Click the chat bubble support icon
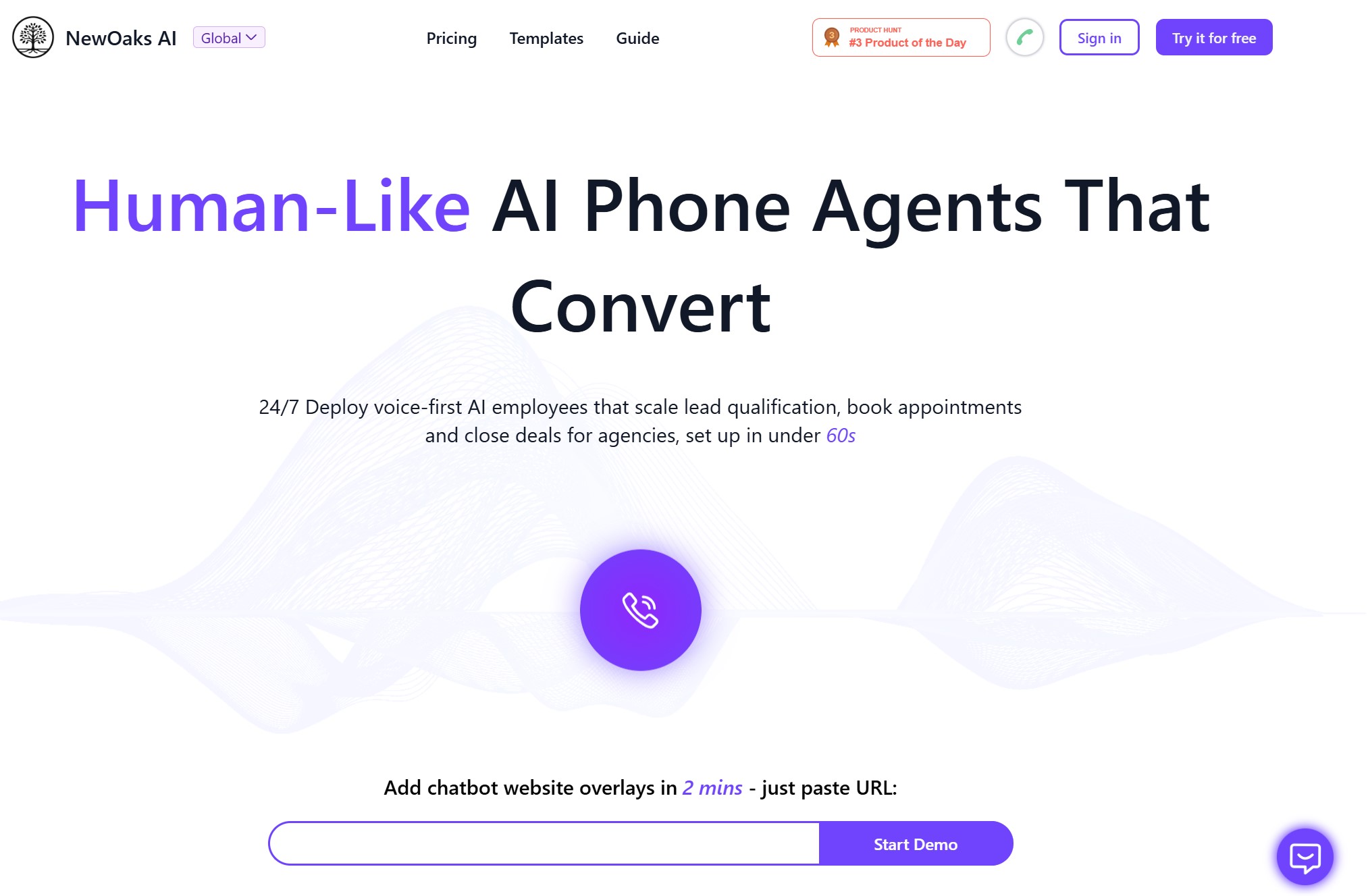Screen dimensions: 1368x896 tap(1305, 855)
